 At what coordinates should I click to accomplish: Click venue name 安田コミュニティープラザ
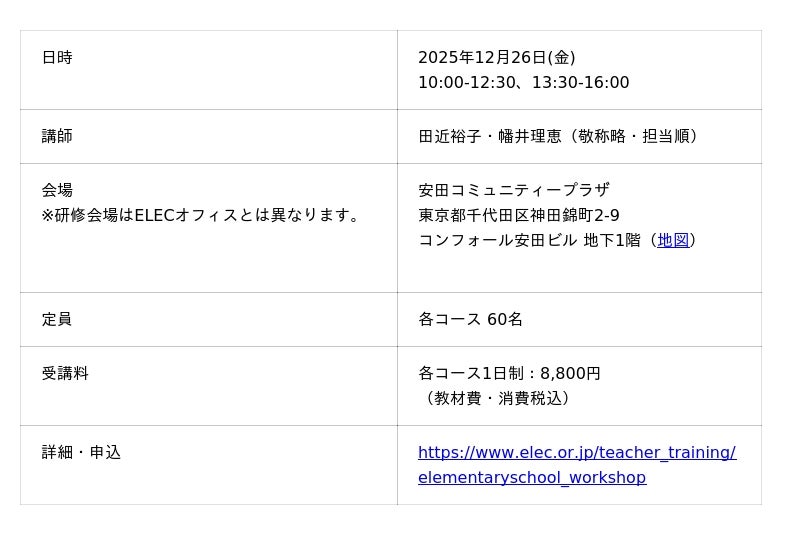(513, 190)
